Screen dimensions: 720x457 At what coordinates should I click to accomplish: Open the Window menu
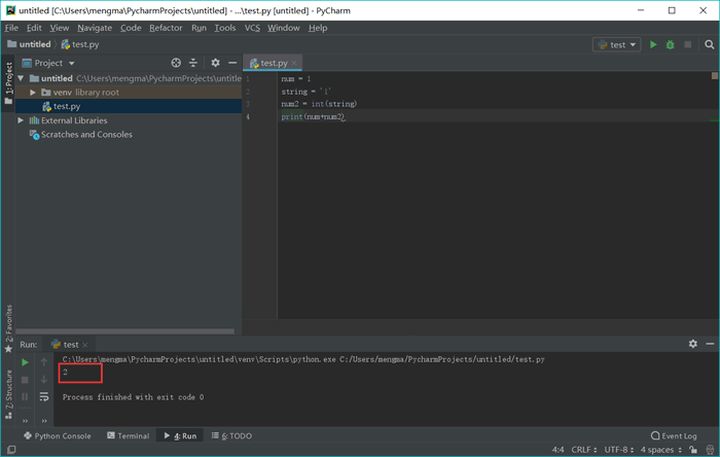point(284,28)
